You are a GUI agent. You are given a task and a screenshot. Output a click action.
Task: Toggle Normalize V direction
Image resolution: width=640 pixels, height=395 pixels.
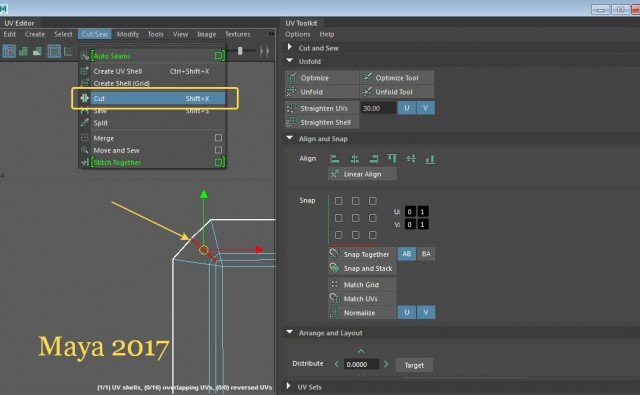click(426, 312)
